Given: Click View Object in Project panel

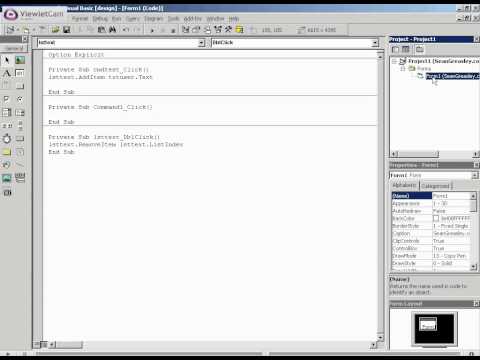Looking at the screenshot, I should [406, 50].
